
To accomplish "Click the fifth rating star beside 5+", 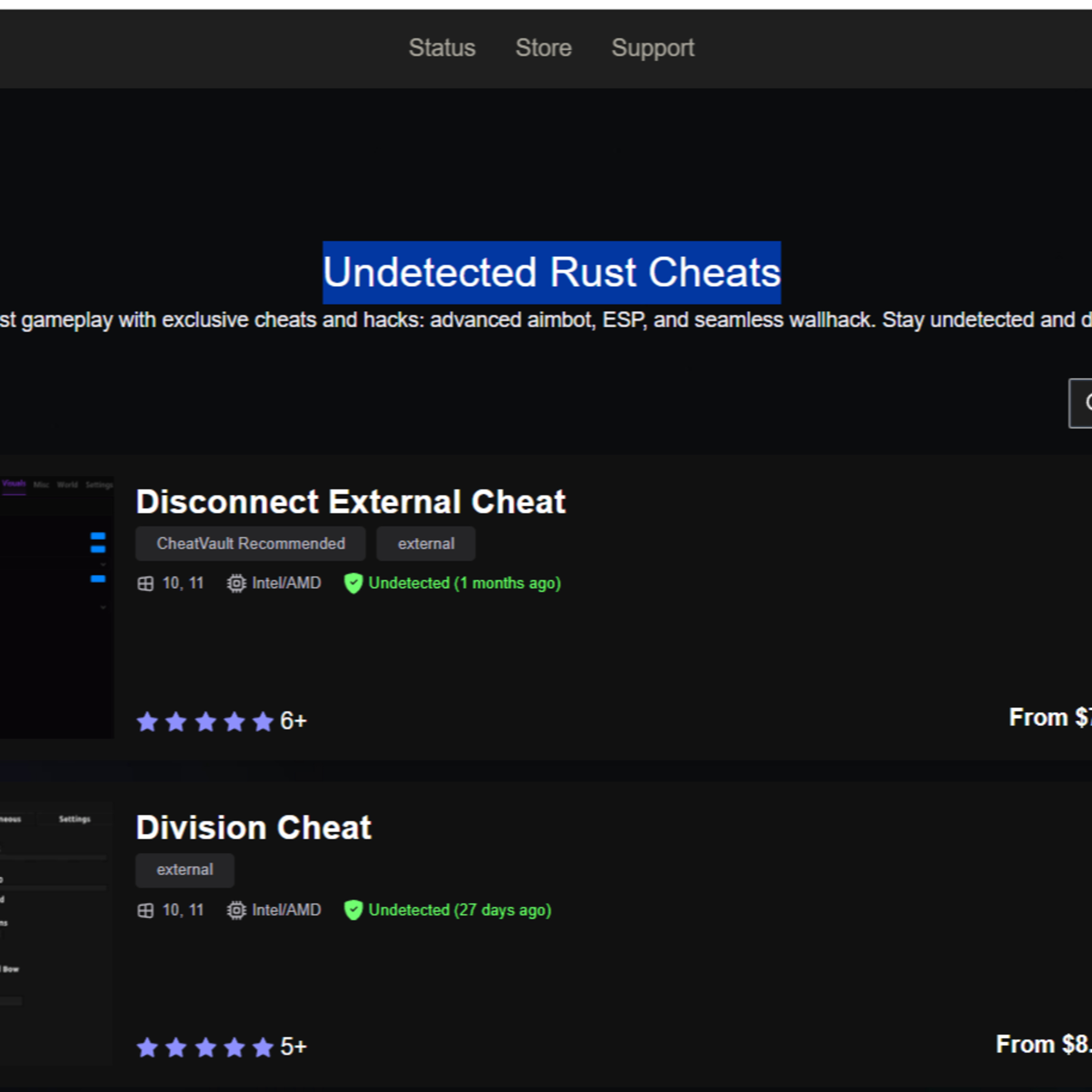I will (x=263, y=1047).
